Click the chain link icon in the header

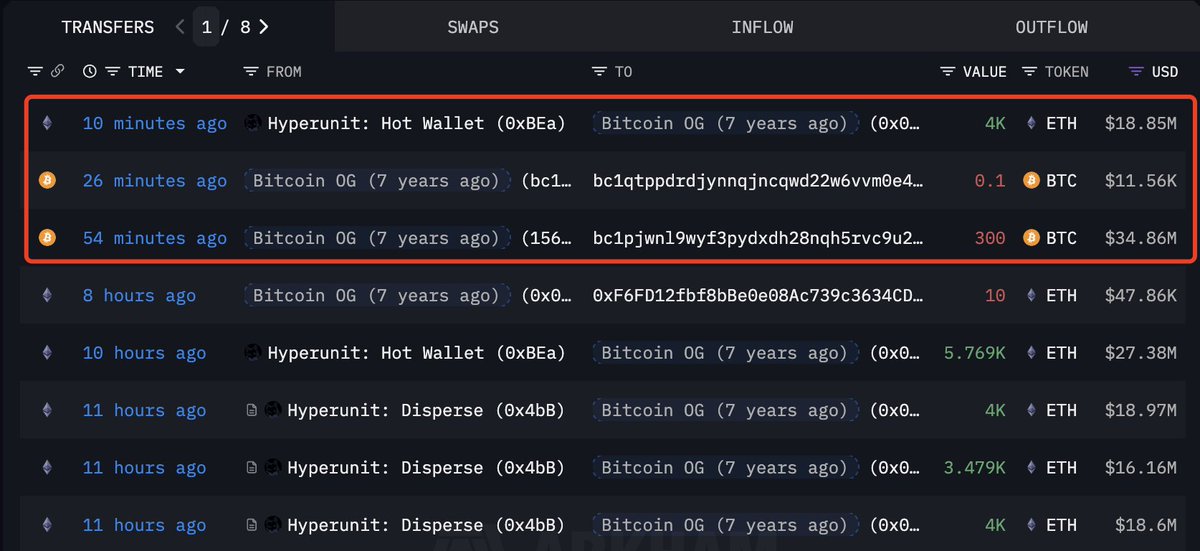coord(58,72)
